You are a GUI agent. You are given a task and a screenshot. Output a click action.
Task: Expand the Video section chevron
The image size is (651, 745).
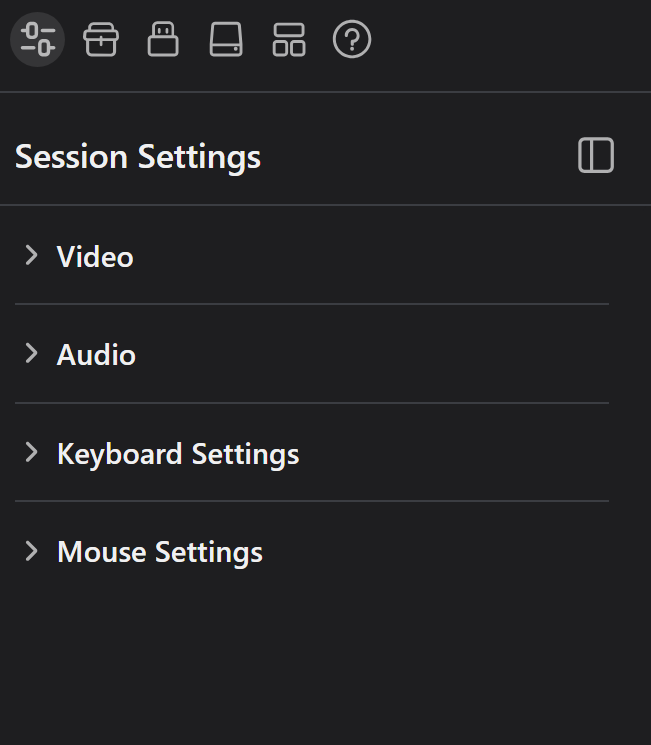click(31, 255)
